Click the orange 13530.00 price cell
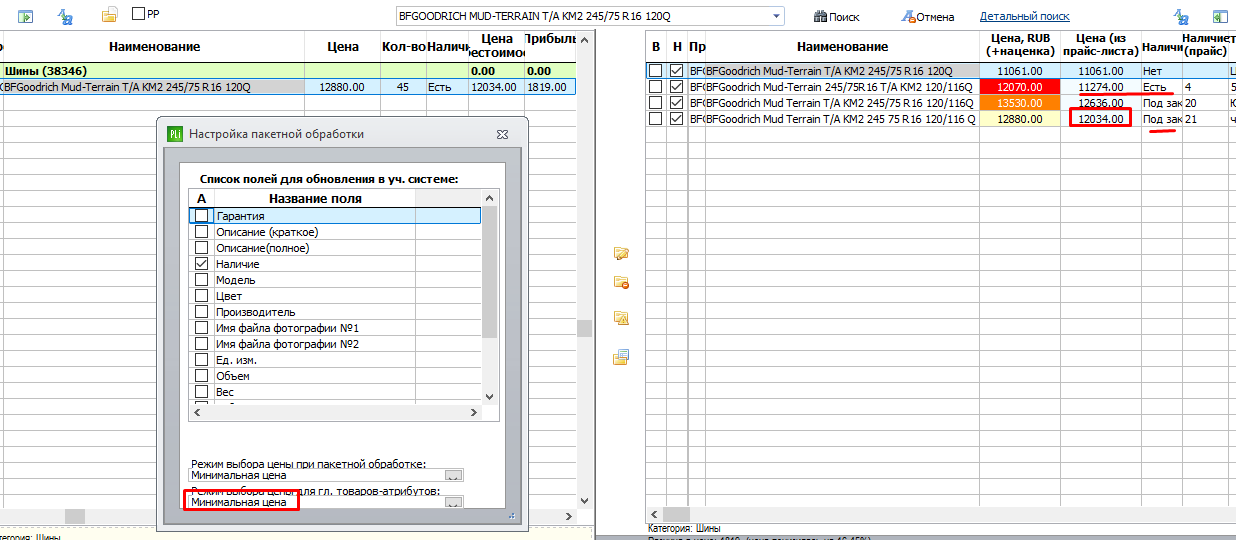 1019,103
